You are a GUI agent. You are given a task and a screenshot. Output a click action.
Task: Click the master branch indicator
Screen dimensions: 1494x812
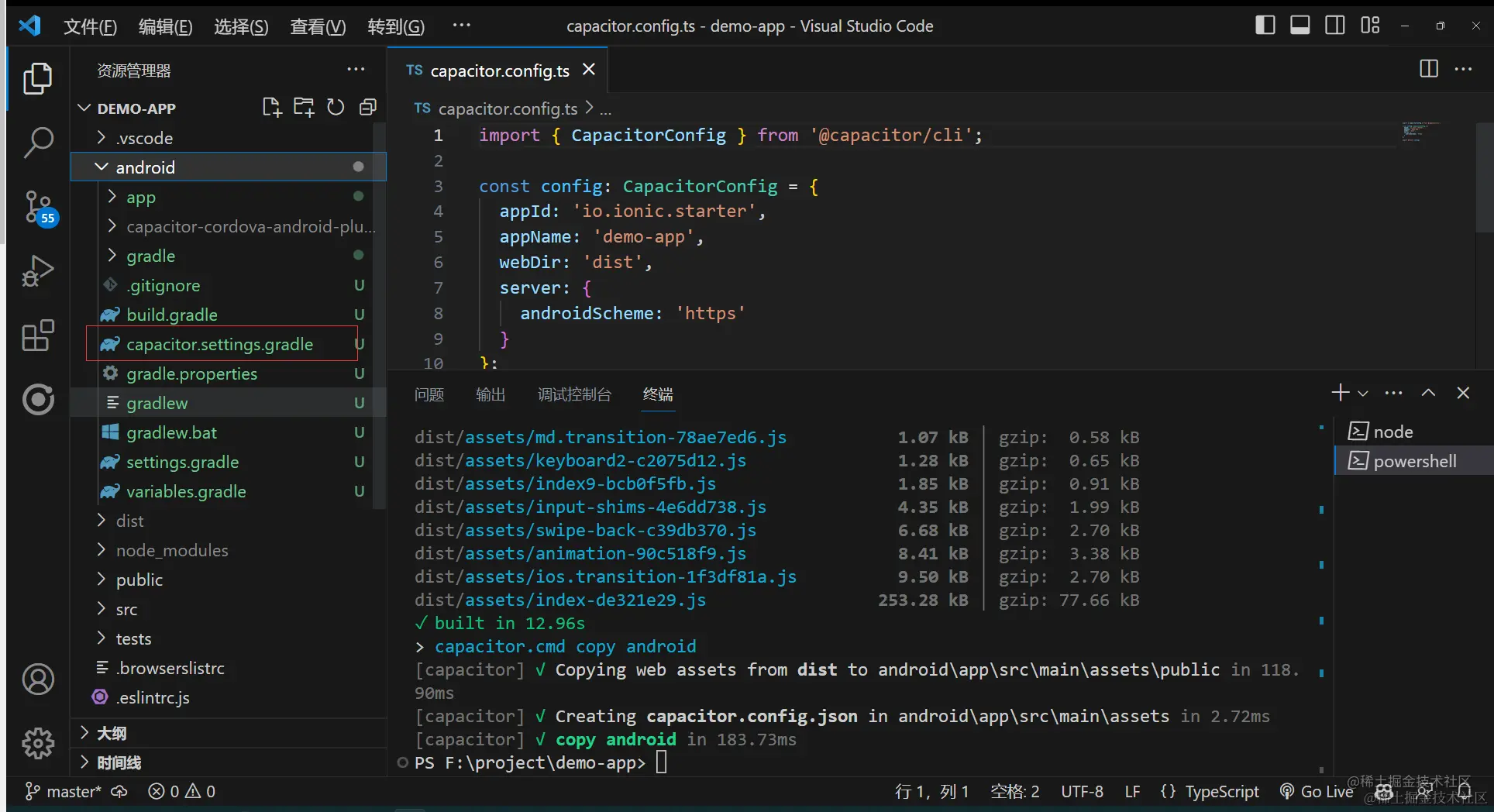[x=64, y=791]
